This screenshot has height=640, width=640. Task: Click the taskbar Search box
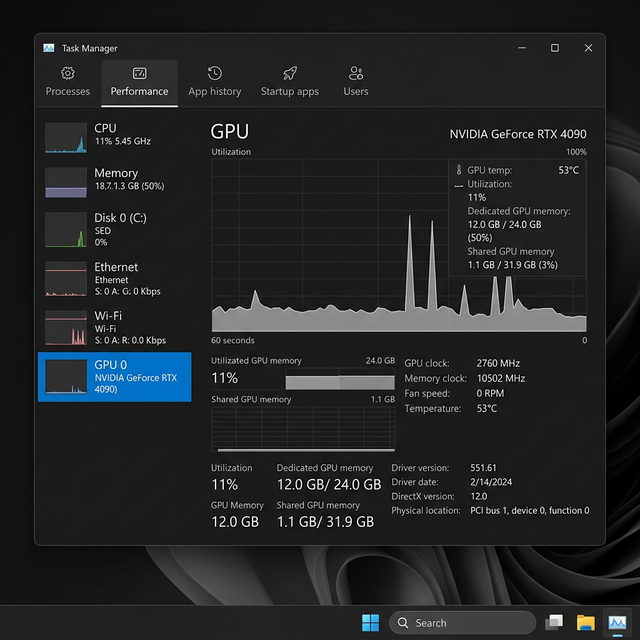462,623
